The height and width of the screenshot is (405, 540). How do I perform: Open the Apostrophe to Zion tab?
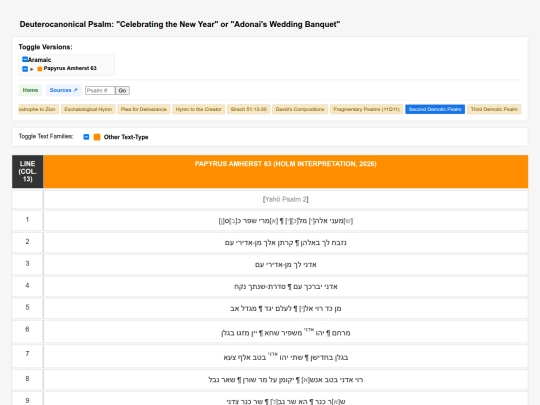38,109
